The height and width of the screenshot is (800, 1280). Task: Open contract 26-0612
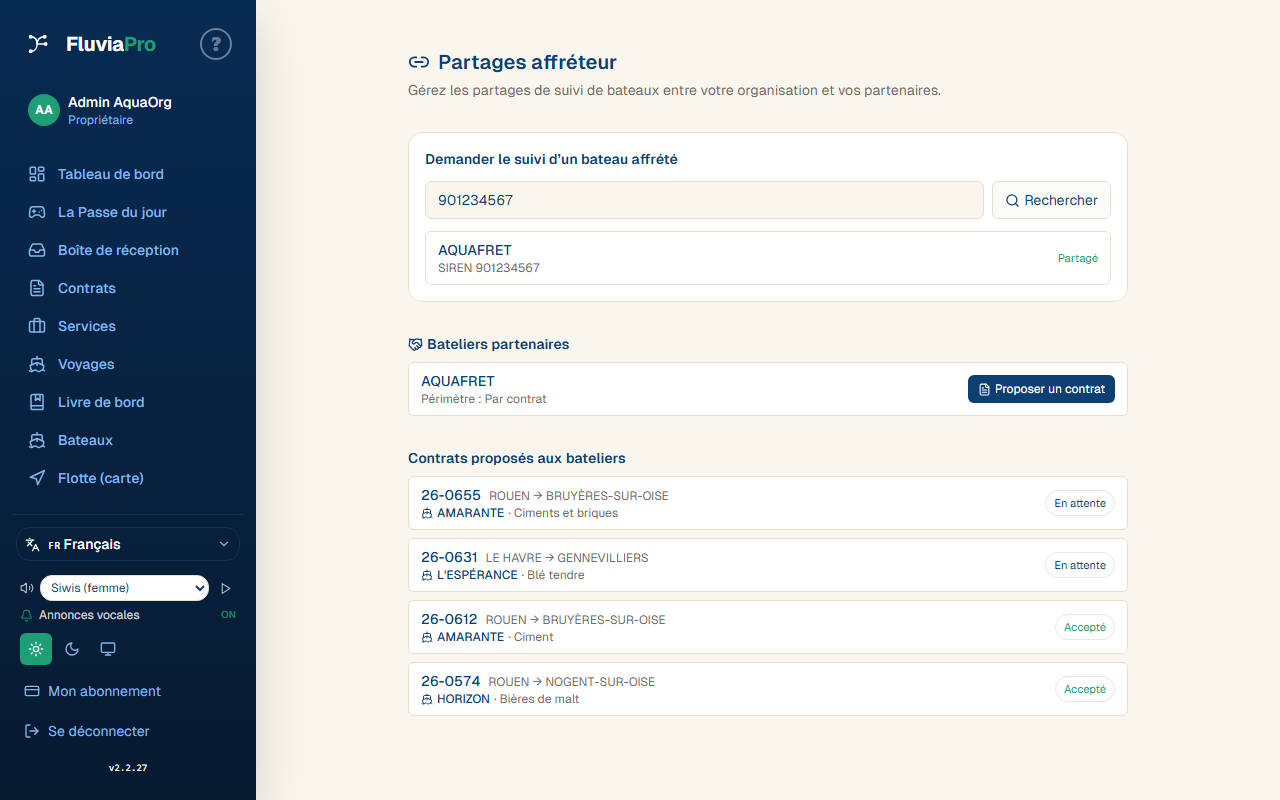point(767,627)
